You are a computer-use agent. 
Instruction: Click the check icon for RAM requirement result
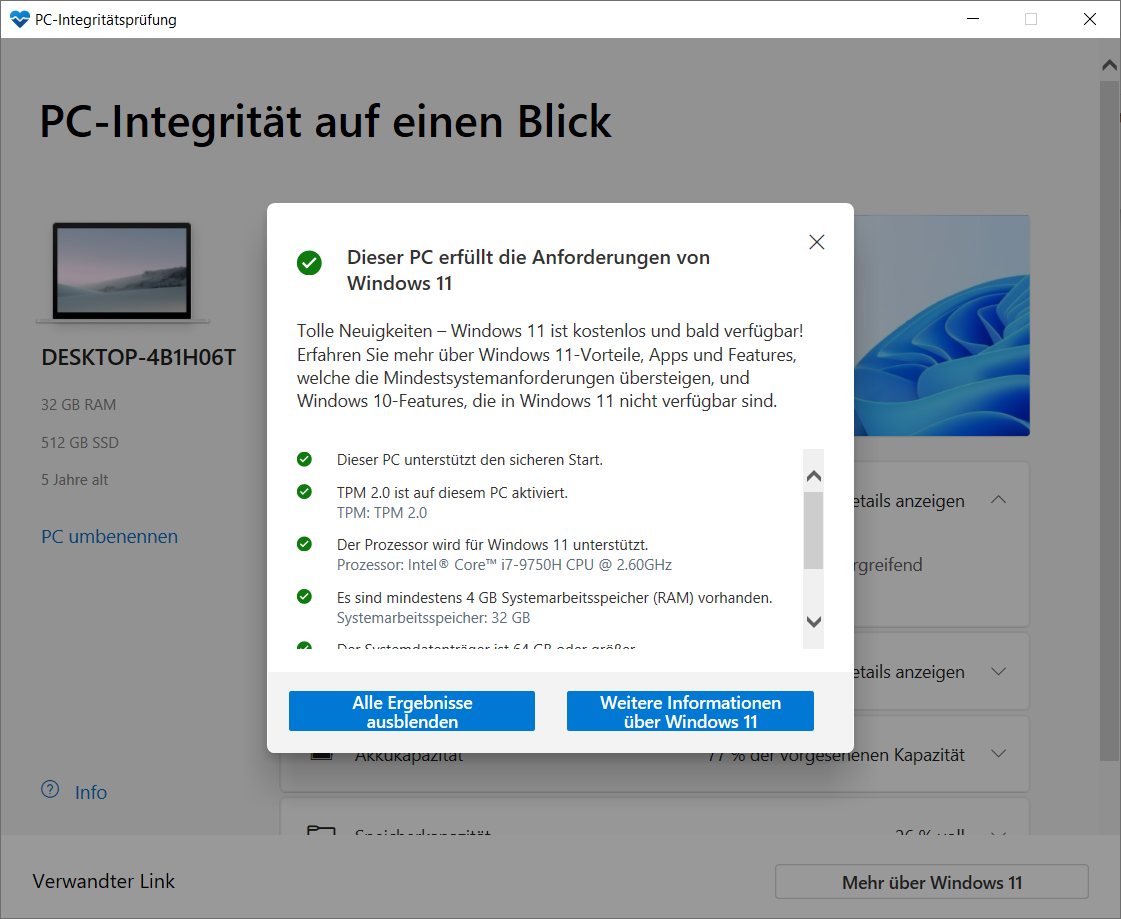[x=305, y=596]
